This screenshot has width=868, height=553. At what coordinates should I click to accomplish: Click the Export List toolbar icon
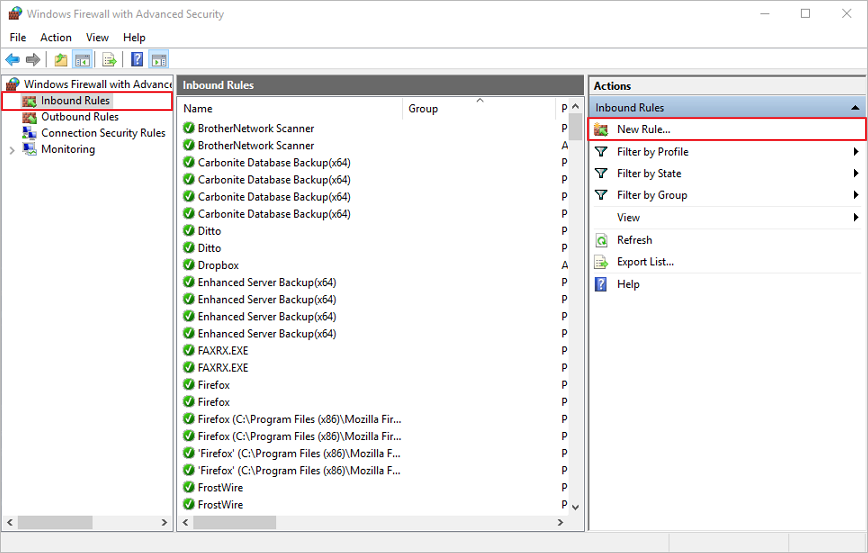[x=109, y=60]
